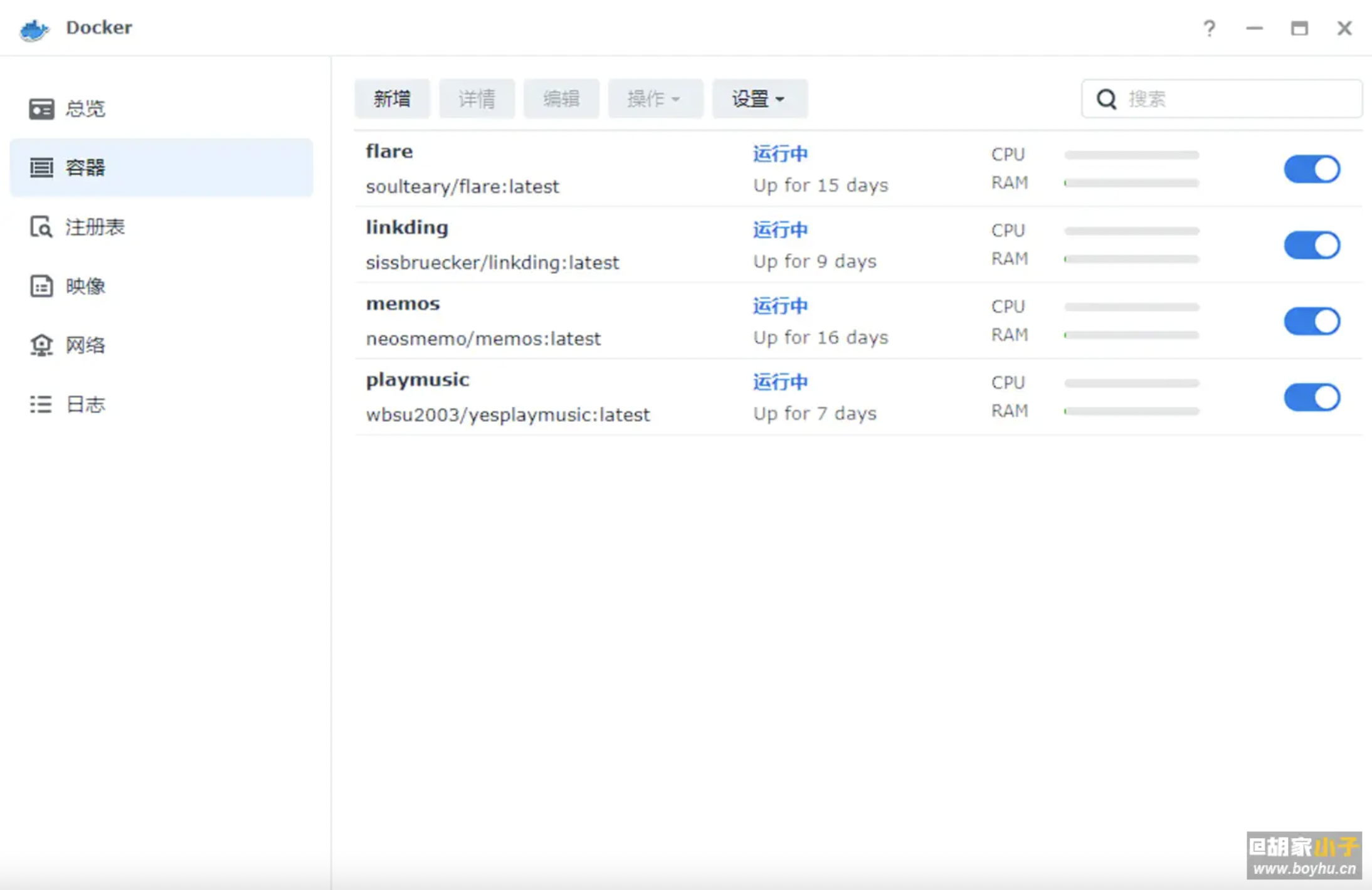Click the Docker title text
Screen dimensions: 1372x890
pos(99,28)
